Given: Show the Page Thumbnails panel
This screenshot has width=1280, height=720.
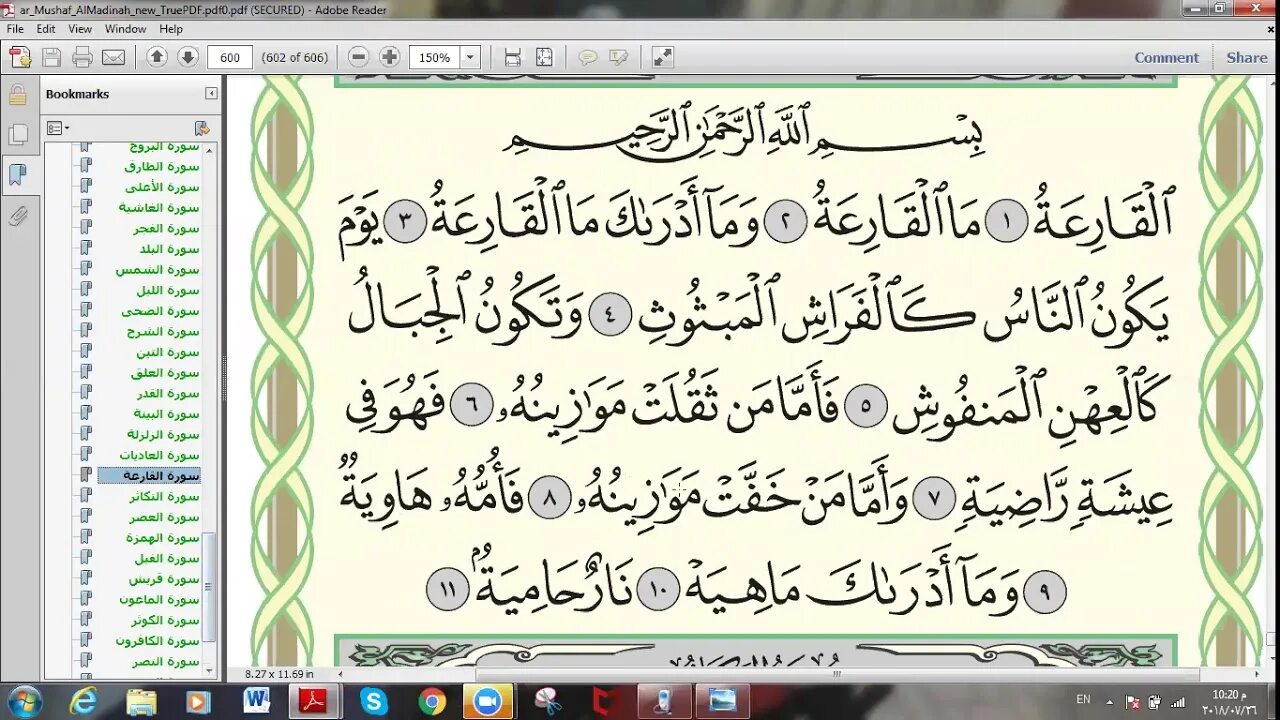Looking at the screenshot, I should [x=17, y=135].
